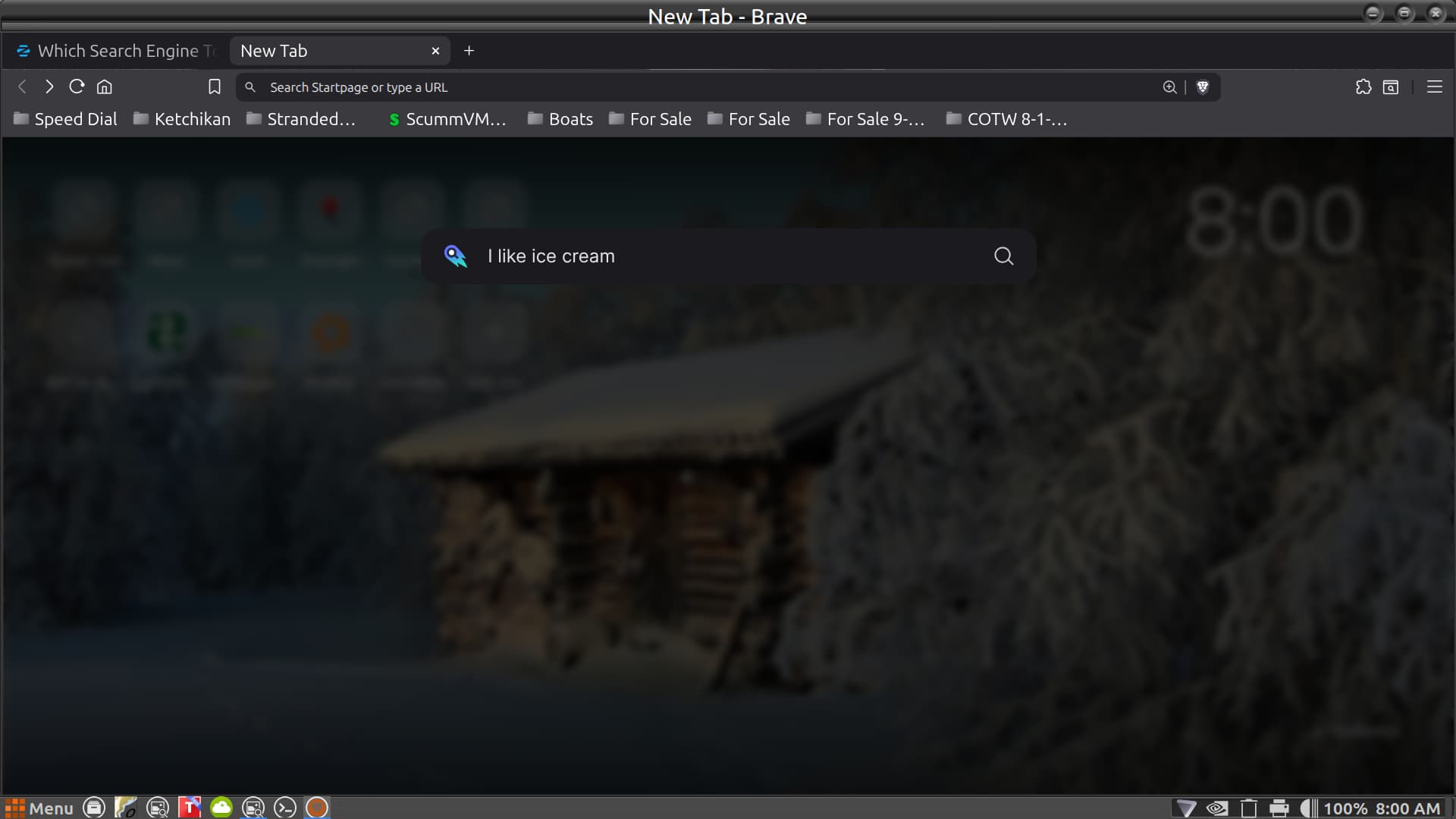
Task: Open the ScummVM bookmark link
Action: pos(447,119)
